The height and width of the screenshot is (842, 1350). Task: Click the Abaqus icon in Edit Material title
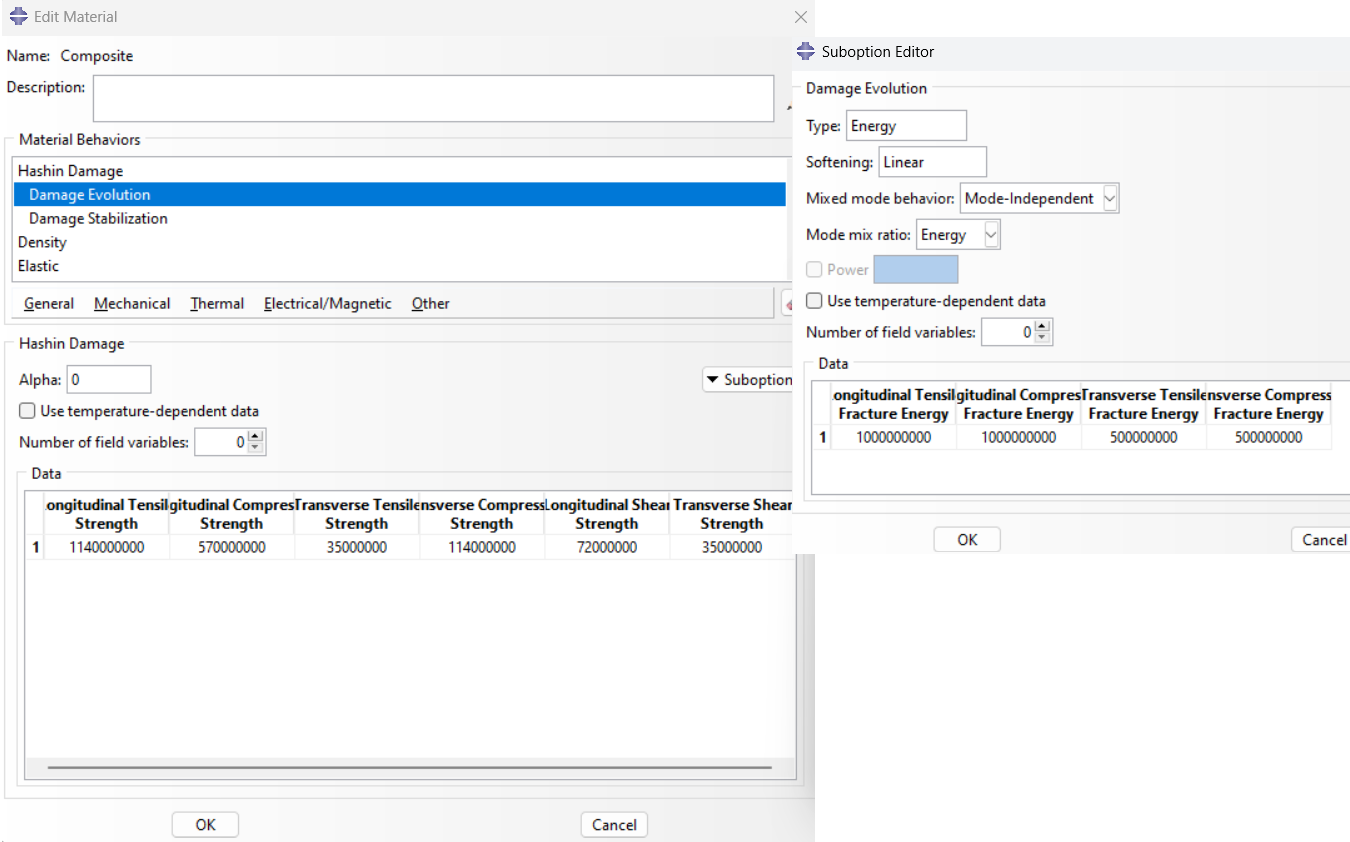(x=18, y=17)
